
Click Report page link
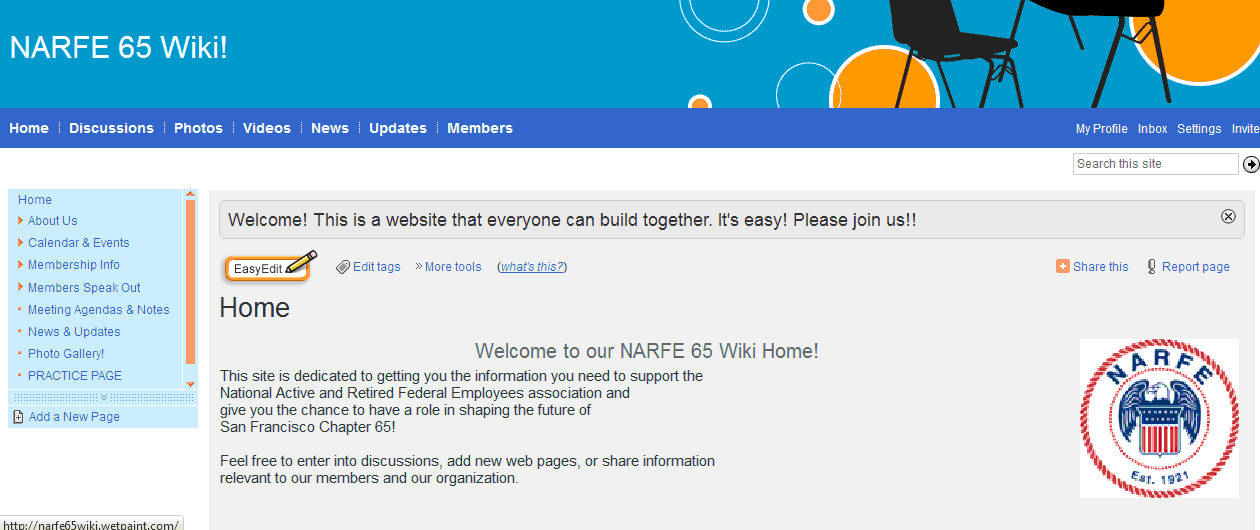click(x=1196, y=267)
